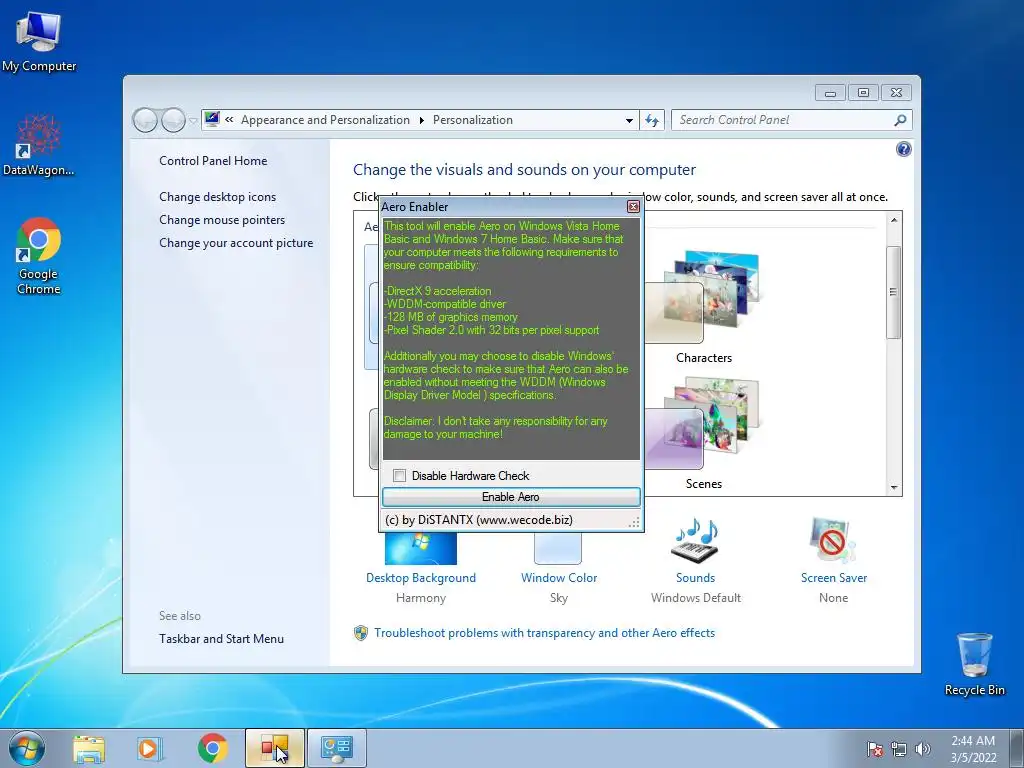Open recent pages dropdown next to Forward
The image size is (1024, 768).
[x=193, y=120]
